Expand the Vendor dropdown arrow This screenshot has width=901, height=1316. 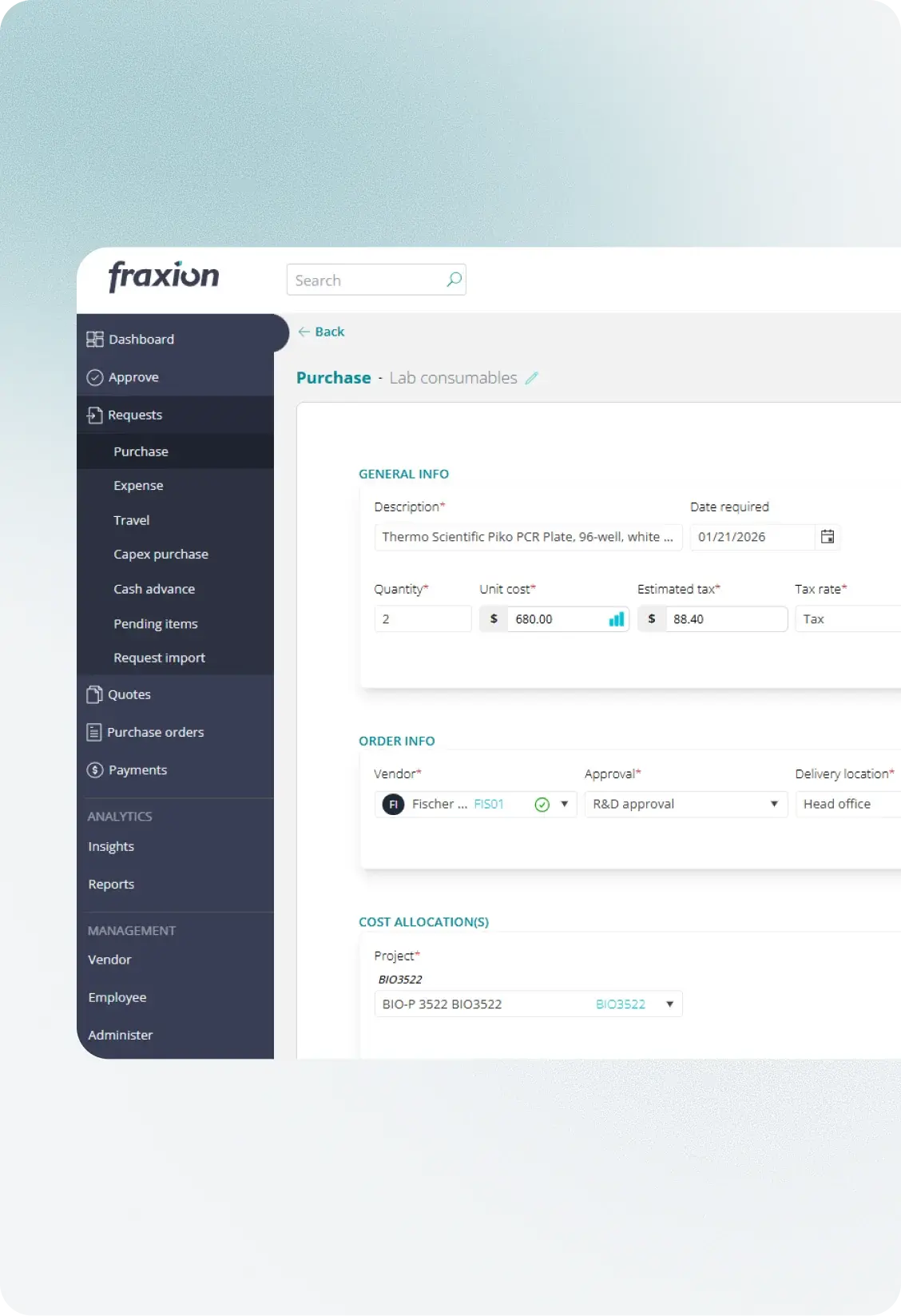tap(565, 804)
